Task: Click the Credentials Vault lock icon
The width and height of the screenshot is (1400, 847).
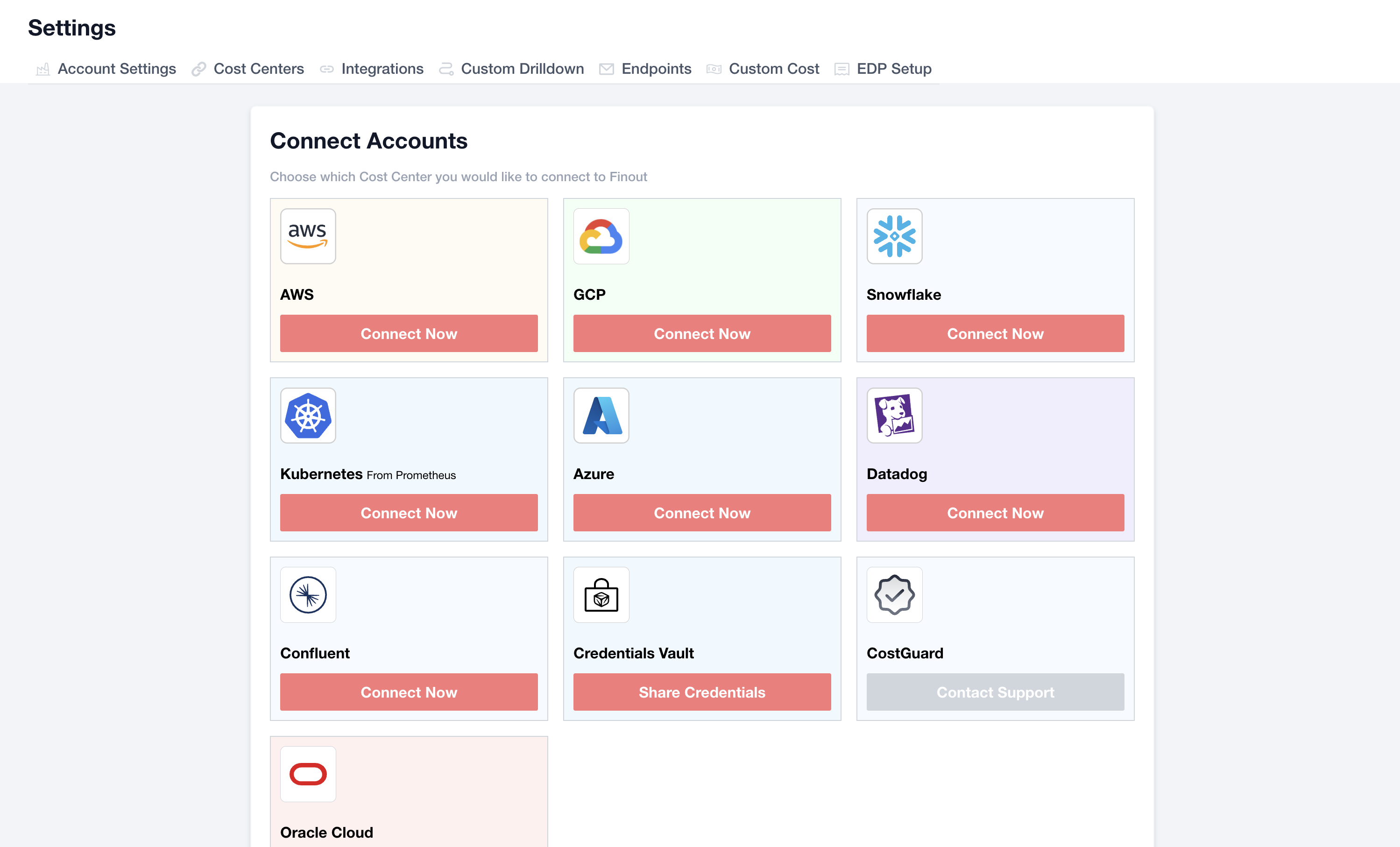Action: 601,595
